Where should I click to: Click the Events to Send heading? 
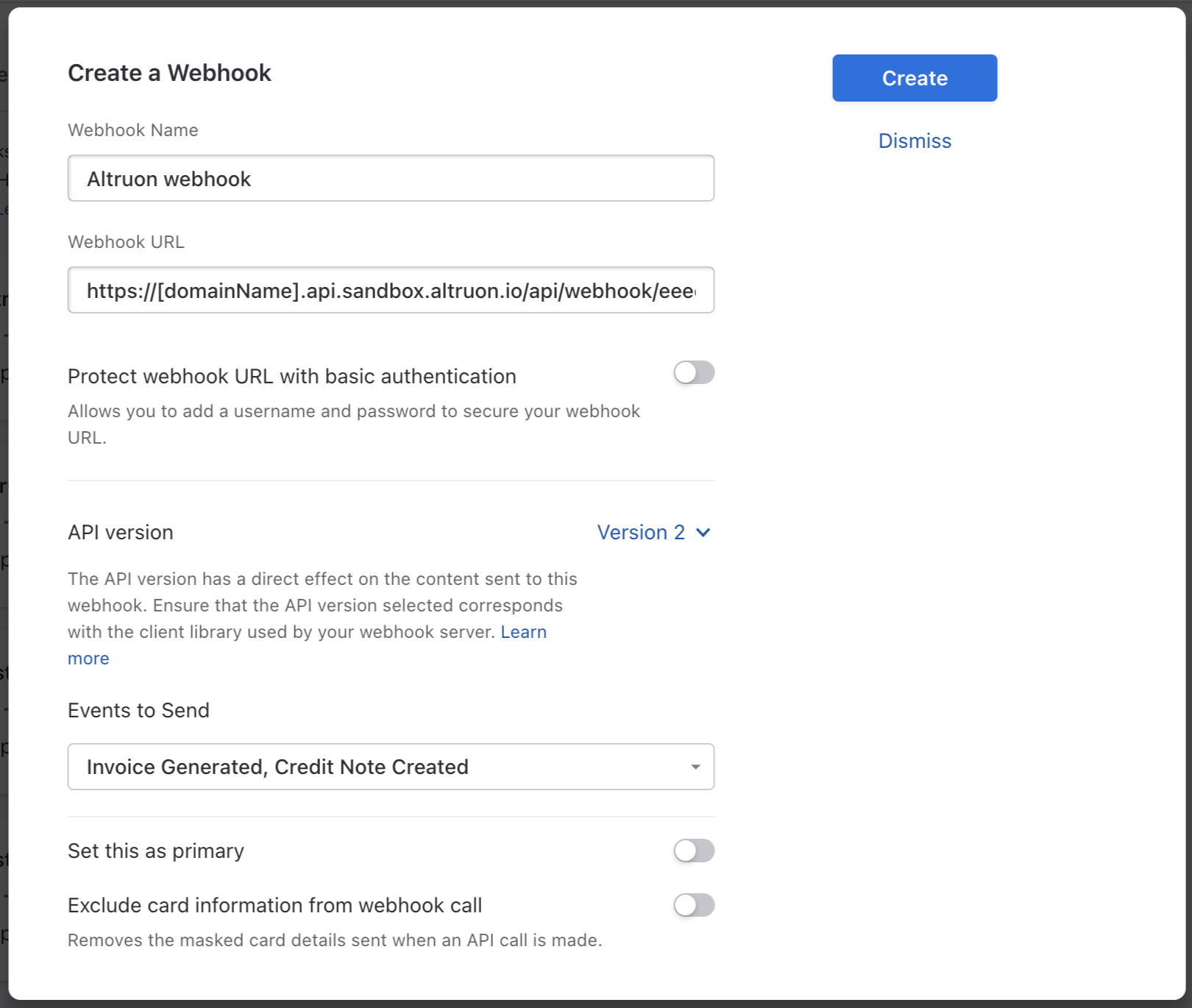(x=138, y=710)
